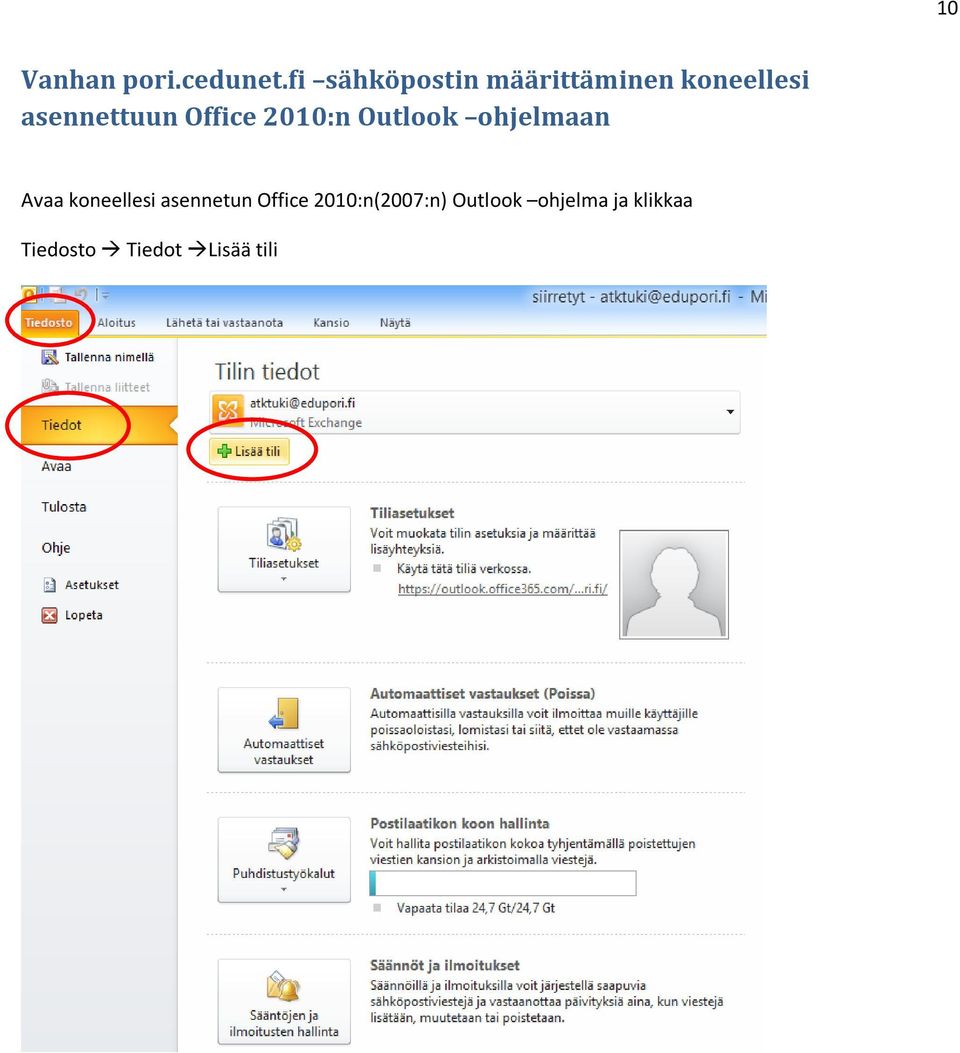Open the Tiliasetukset dropdown button
The height and width of the screenshot is (1053, 960).
coord(284,549)
